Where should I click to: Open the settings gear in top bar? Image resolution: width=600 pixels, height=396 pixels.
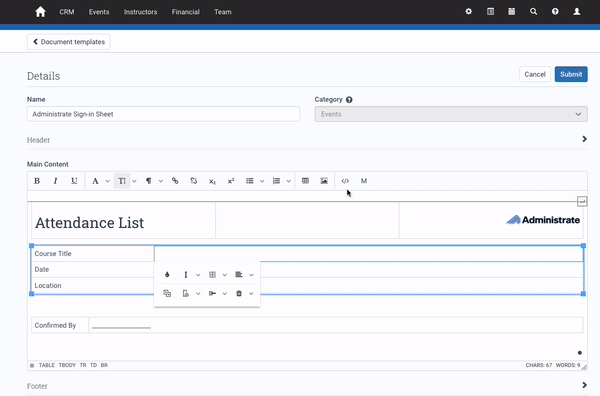pyautogui.click(x=468, y=12)
